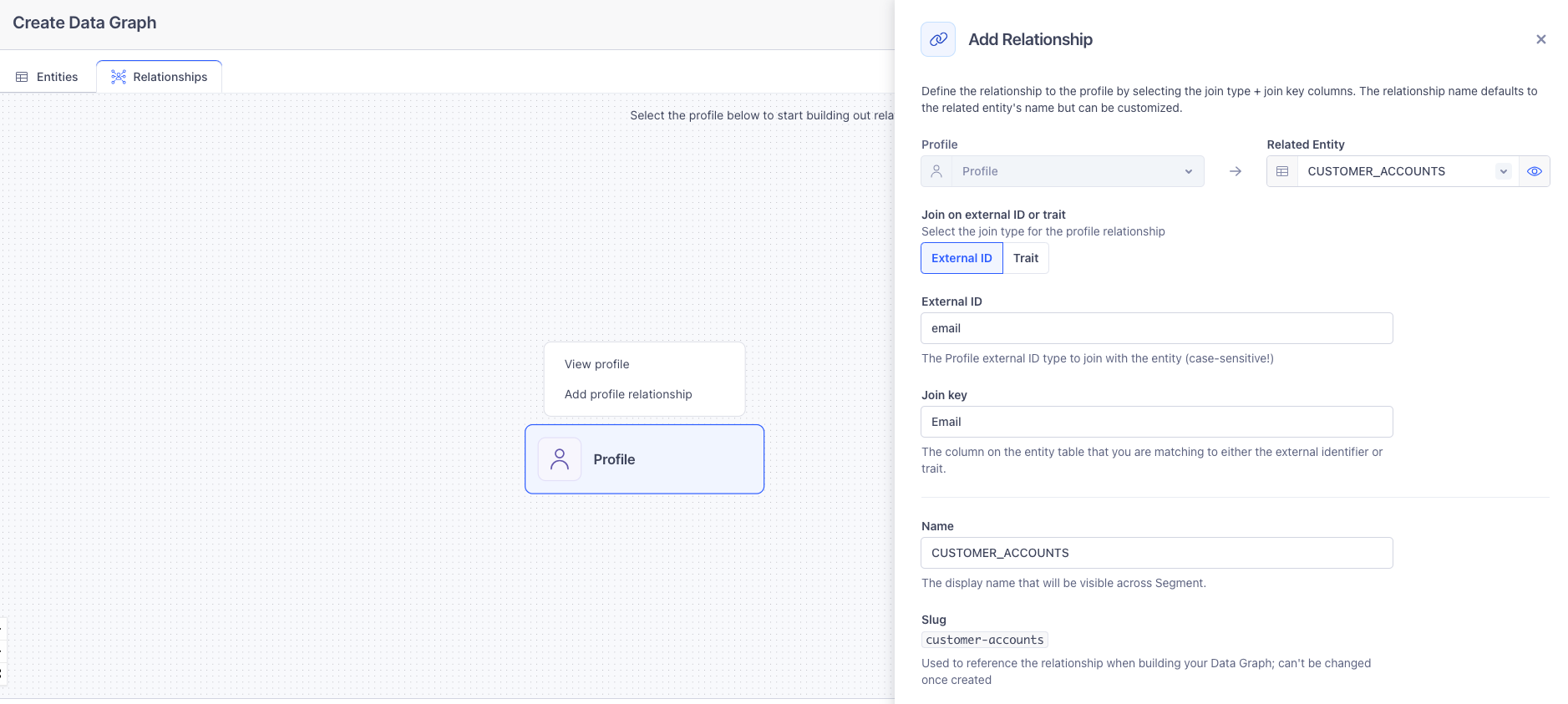Switch join type to Trait
This screenshot has height=704, width=1568.
click(x=1026, y=258)
